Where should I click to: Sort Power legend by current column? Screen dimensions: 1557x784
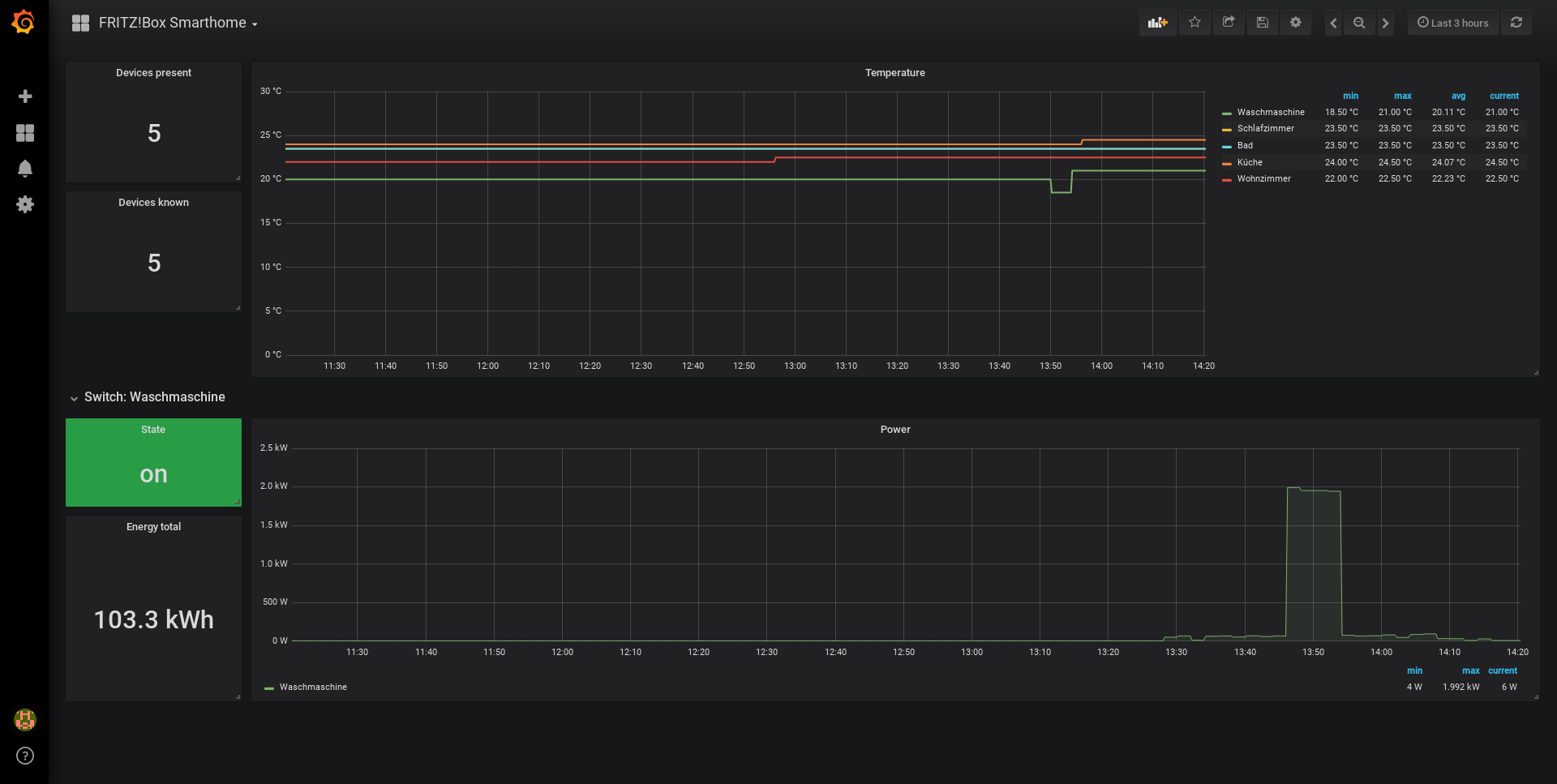(1502, 670)
